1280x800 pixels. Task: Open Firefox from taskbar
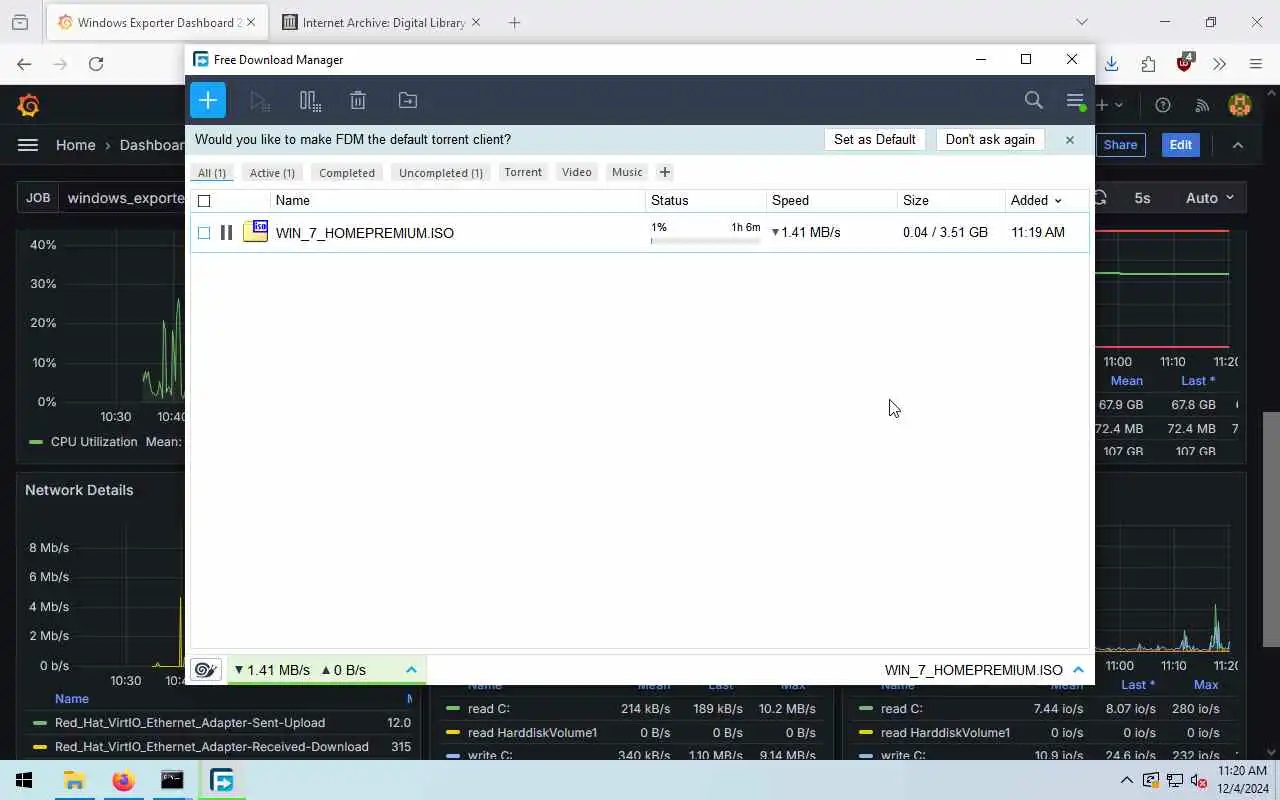coord(123,781)
